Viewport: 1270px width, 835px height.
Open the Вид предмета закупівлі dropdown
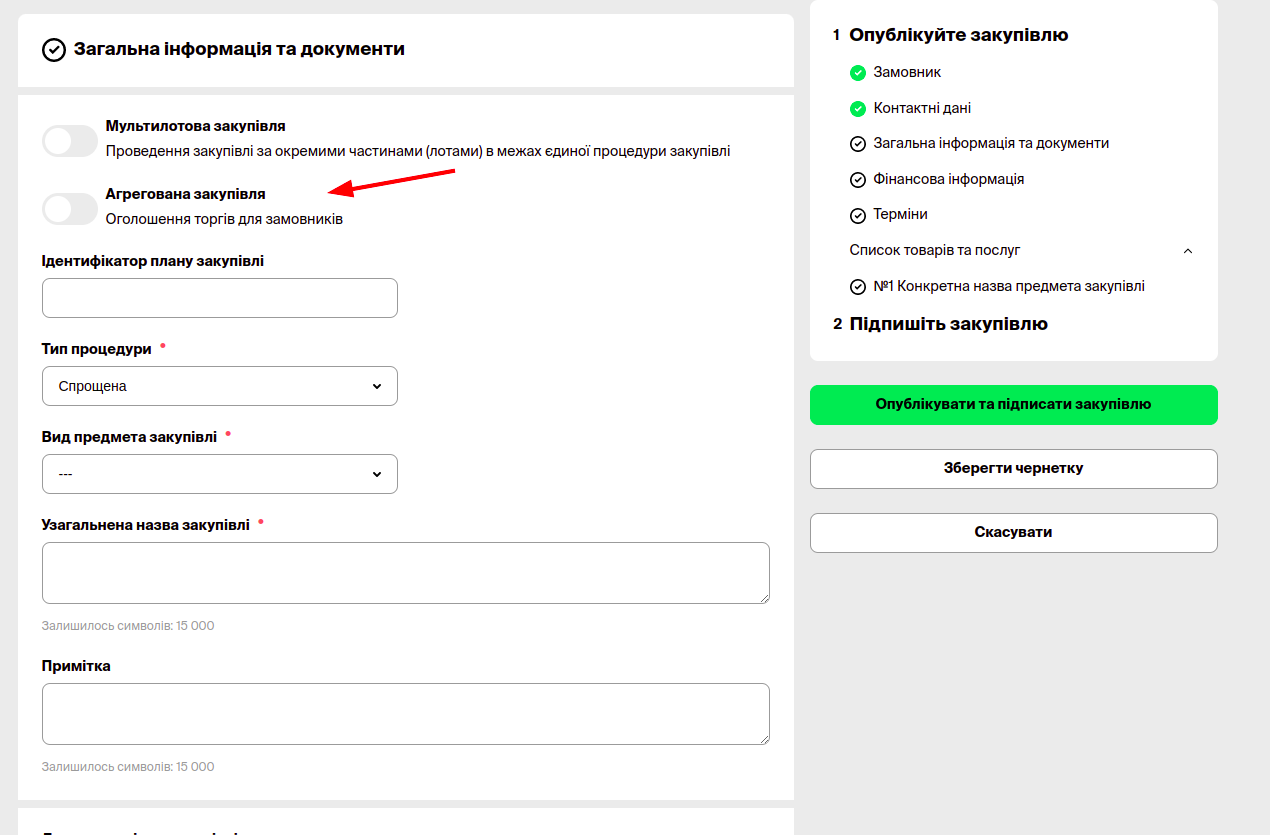(x=220, y=474)
